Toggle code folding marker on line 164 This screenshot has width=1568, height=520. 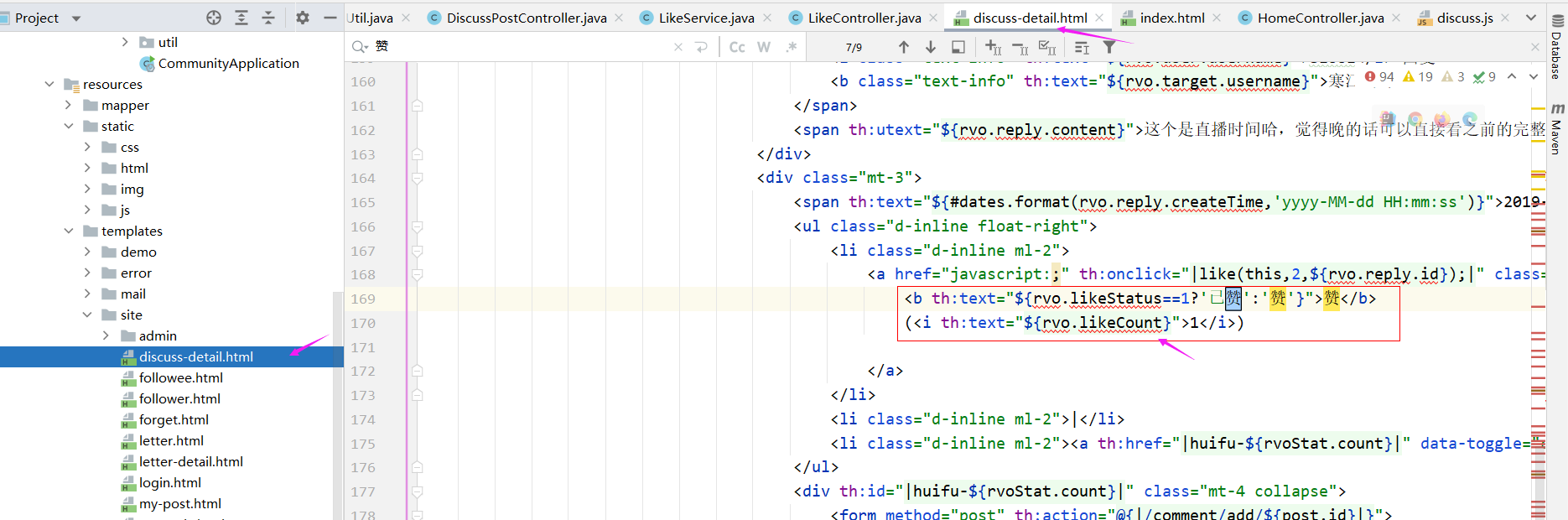417,178
